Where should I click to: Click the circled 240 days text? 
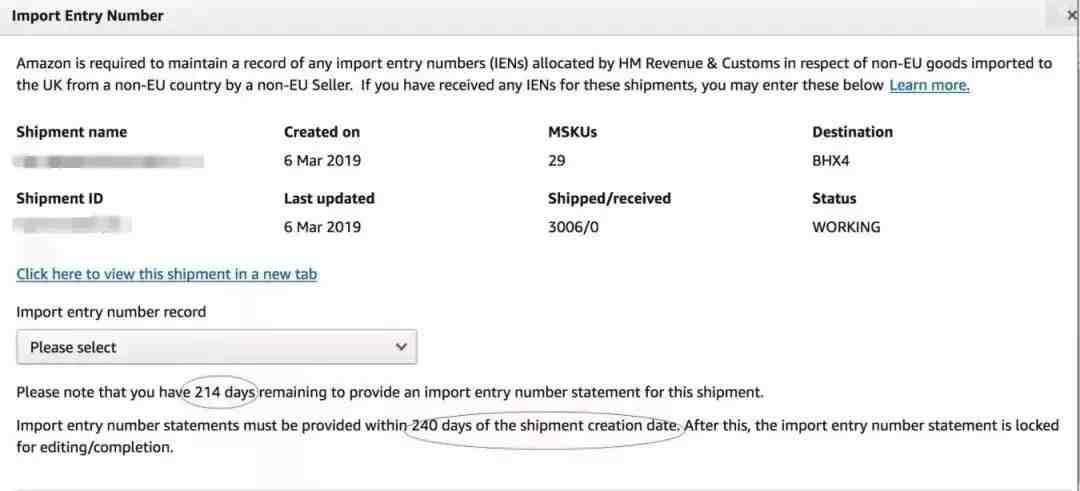coord(545,426)
